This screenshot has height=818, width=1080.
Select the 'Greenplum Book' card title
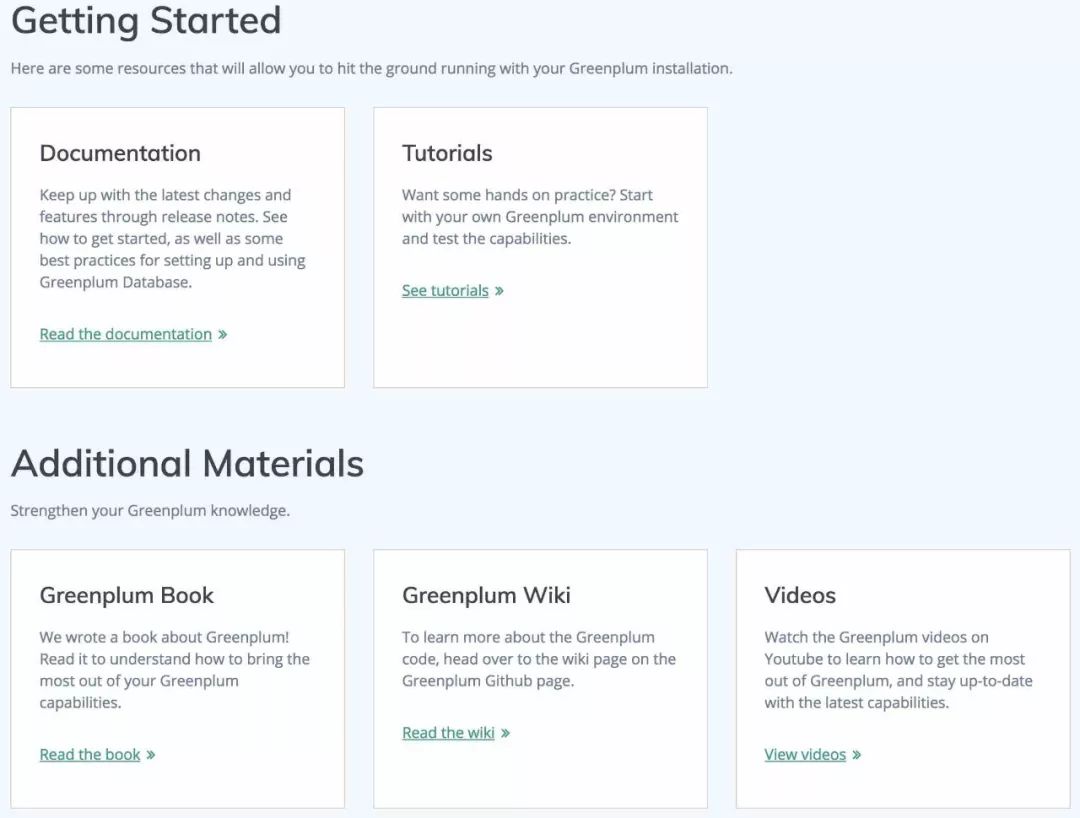127,596
